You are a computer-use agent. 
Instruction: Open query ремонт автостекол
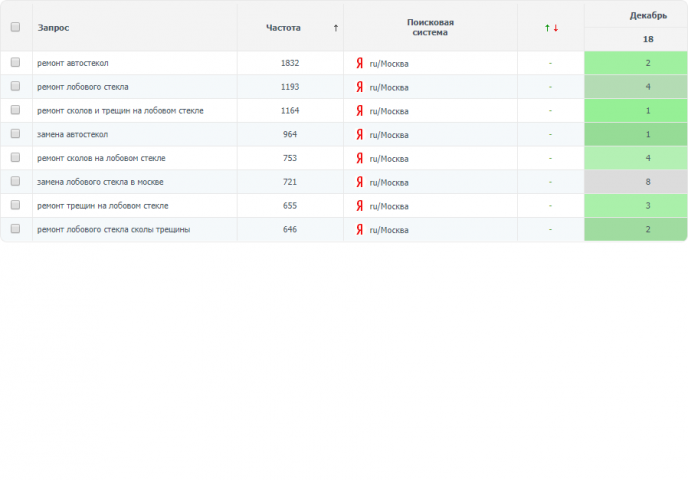pyautogui.click(x=72, y=63)
